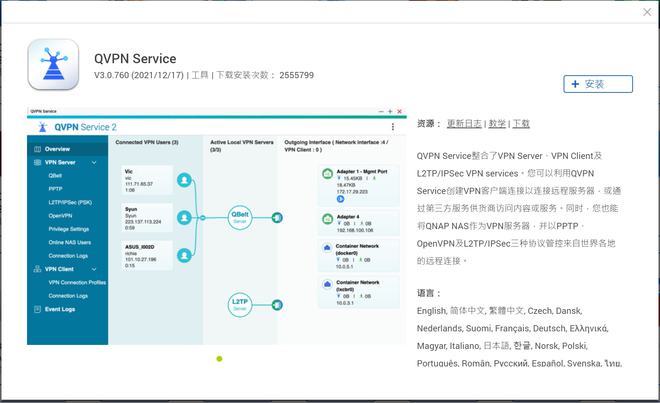Click the version text V3.0.760 (2021/12/17)

(x=139, y=75)
